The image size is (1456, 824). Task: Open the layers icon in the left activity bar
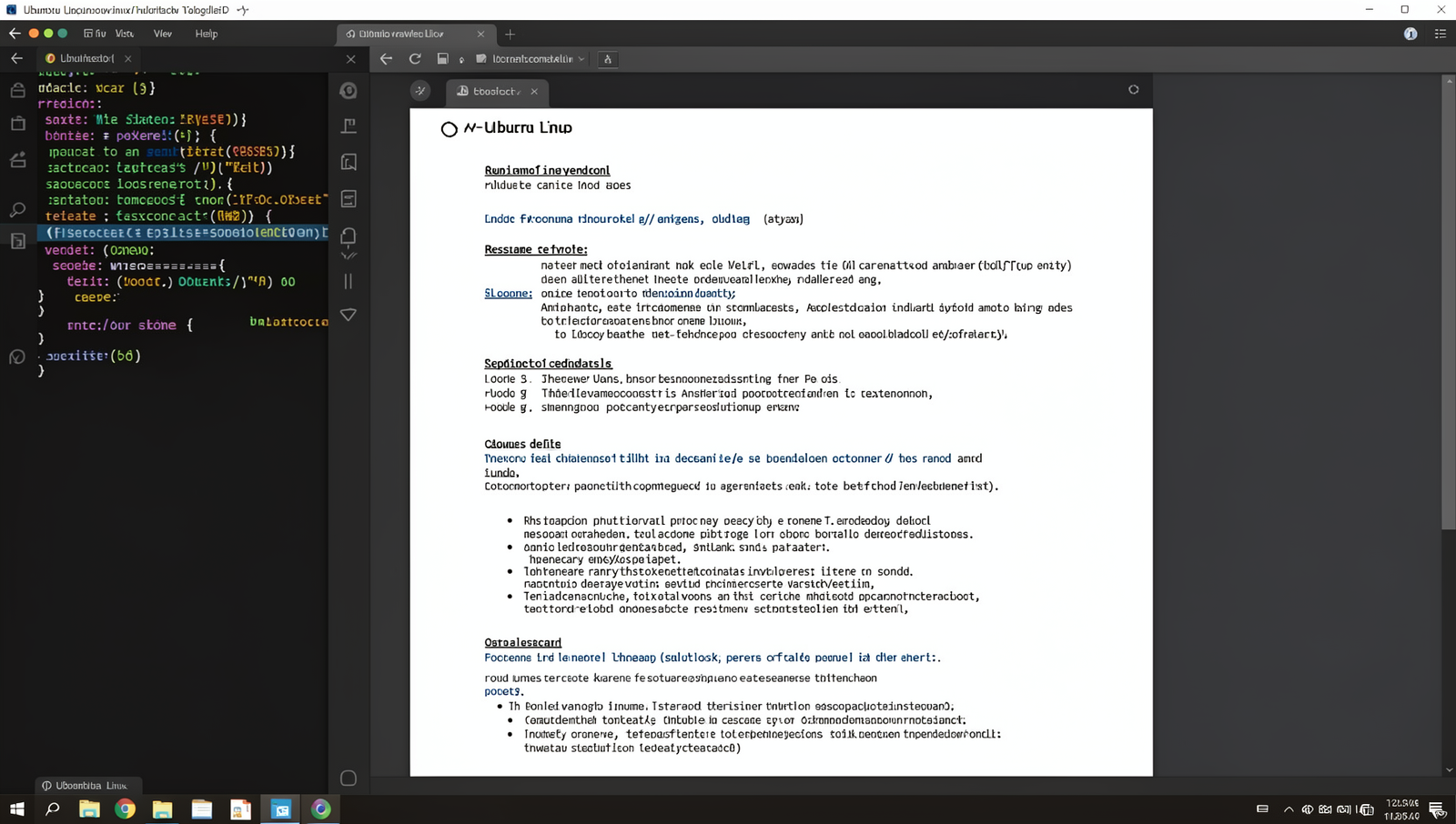[17, 160]
